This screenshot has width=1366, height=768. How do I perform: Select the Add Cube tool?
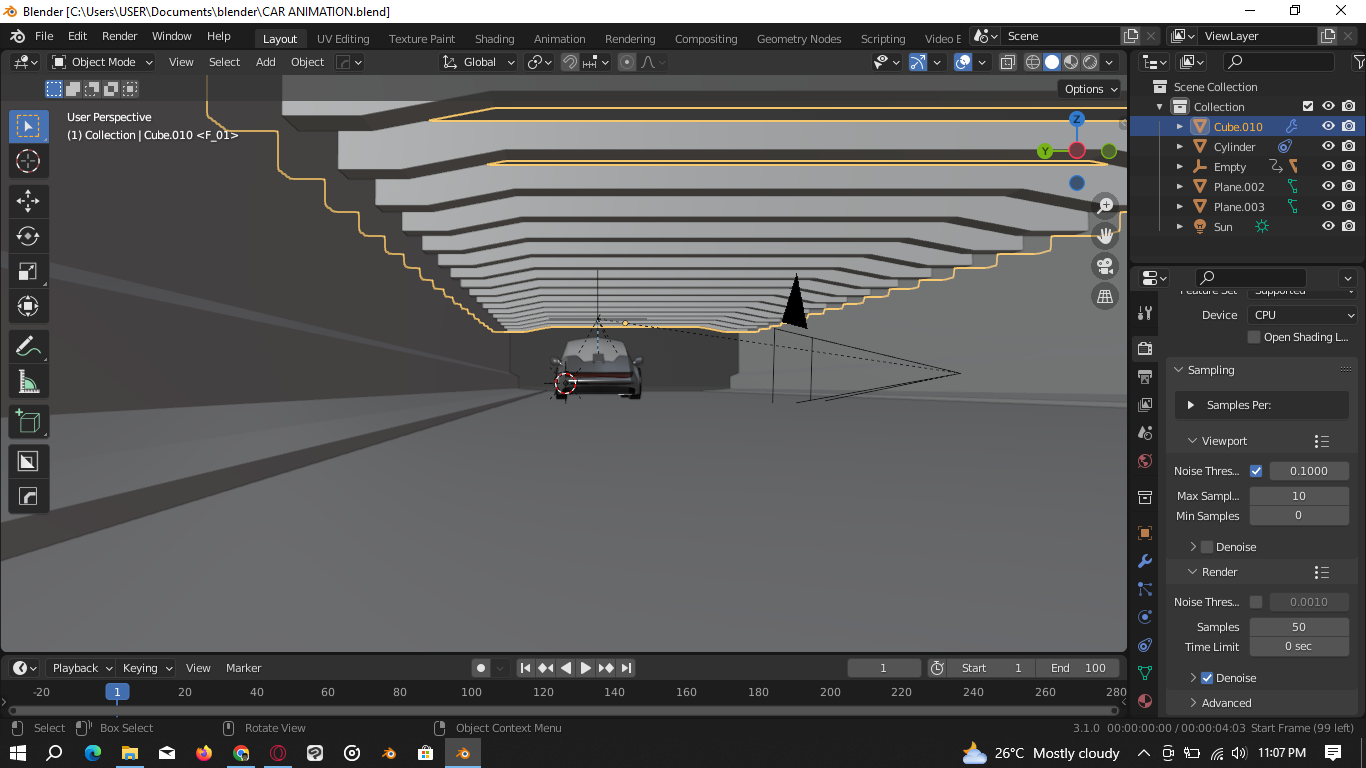[x=28, y=421]
